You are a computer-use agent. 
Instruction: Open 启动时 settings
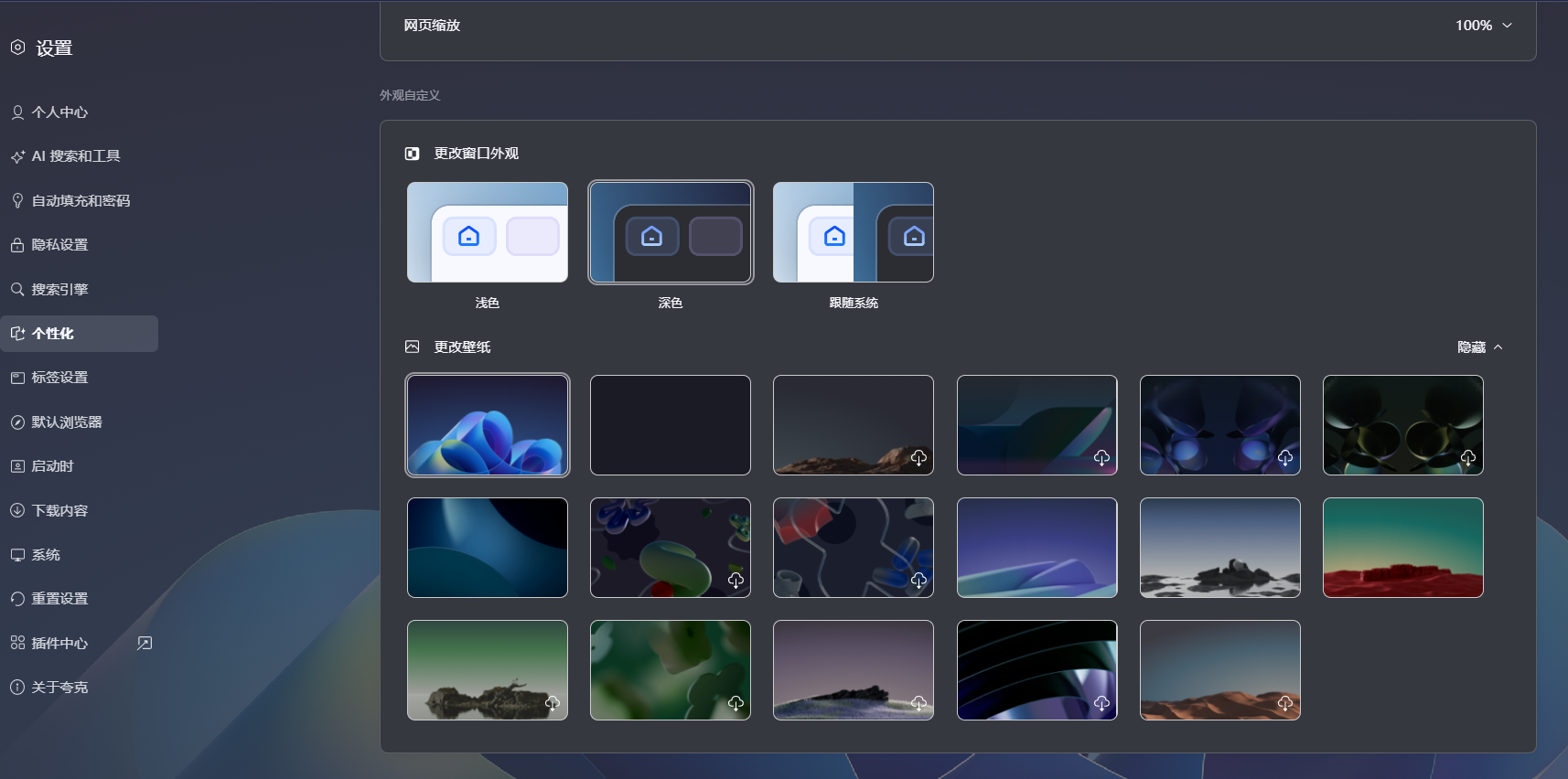coord(80,466)
